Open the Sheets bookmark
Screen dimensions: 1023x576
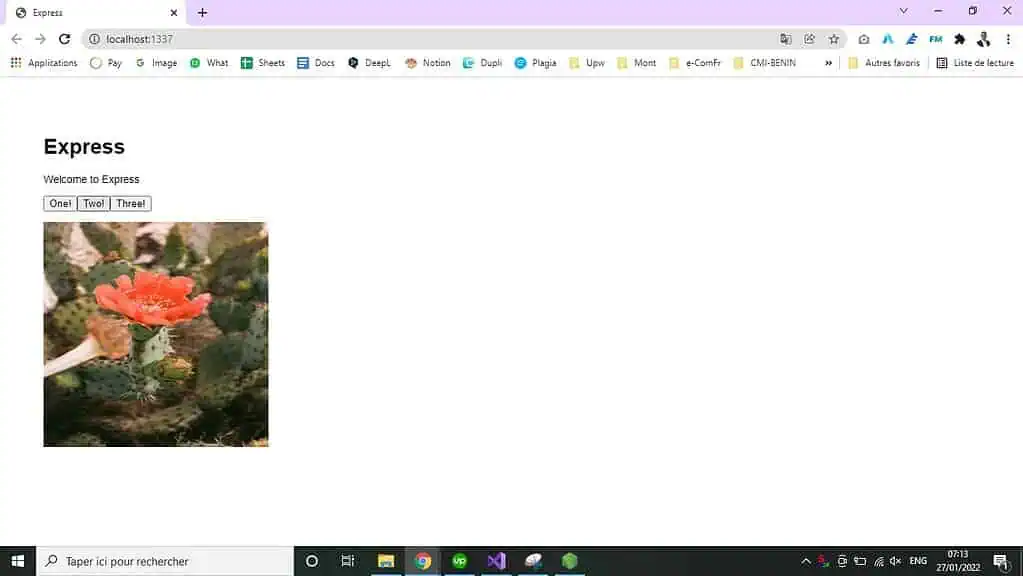tap(263, 63)
